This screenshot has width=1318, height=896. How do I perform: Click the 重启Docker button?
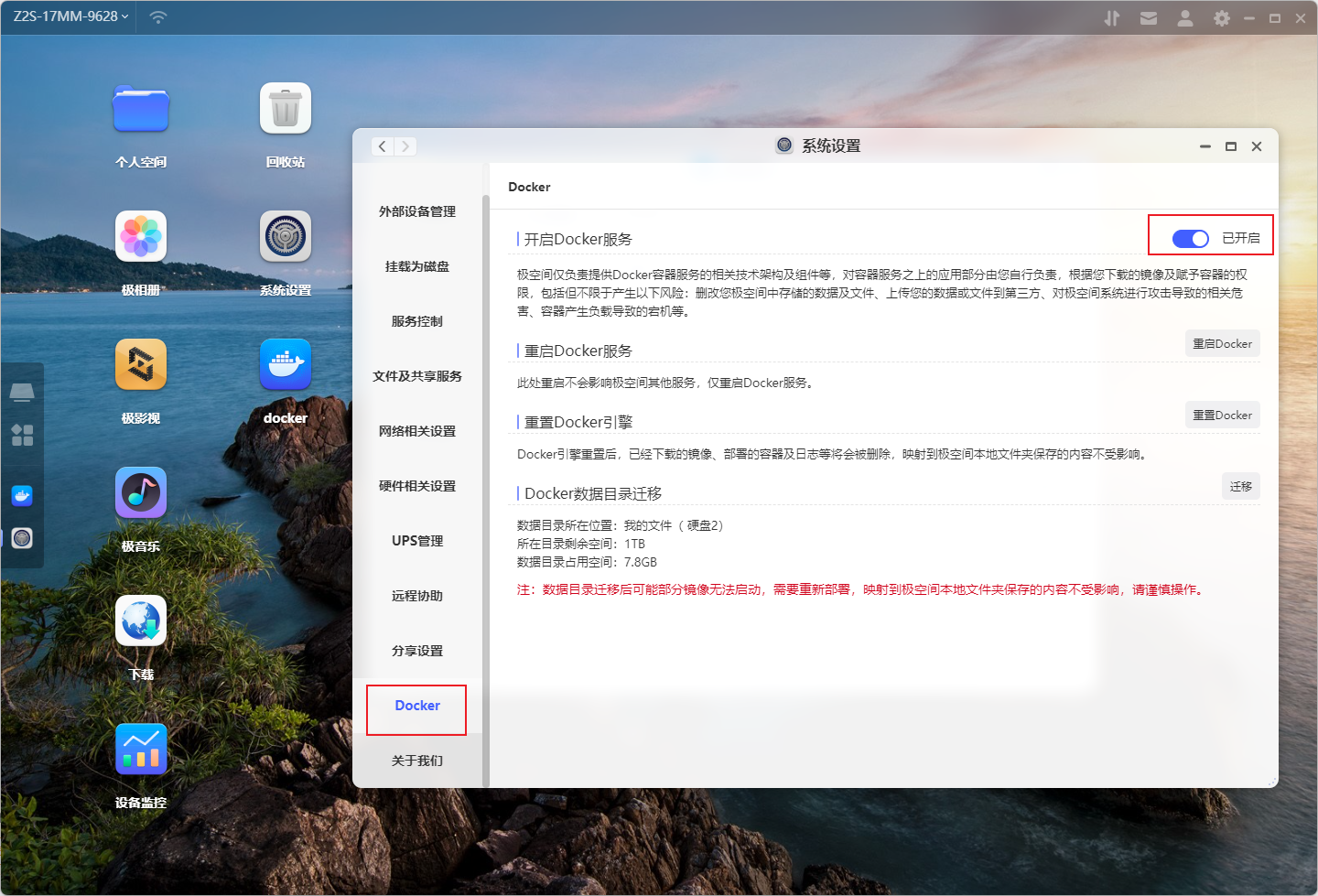point(1222,344)
